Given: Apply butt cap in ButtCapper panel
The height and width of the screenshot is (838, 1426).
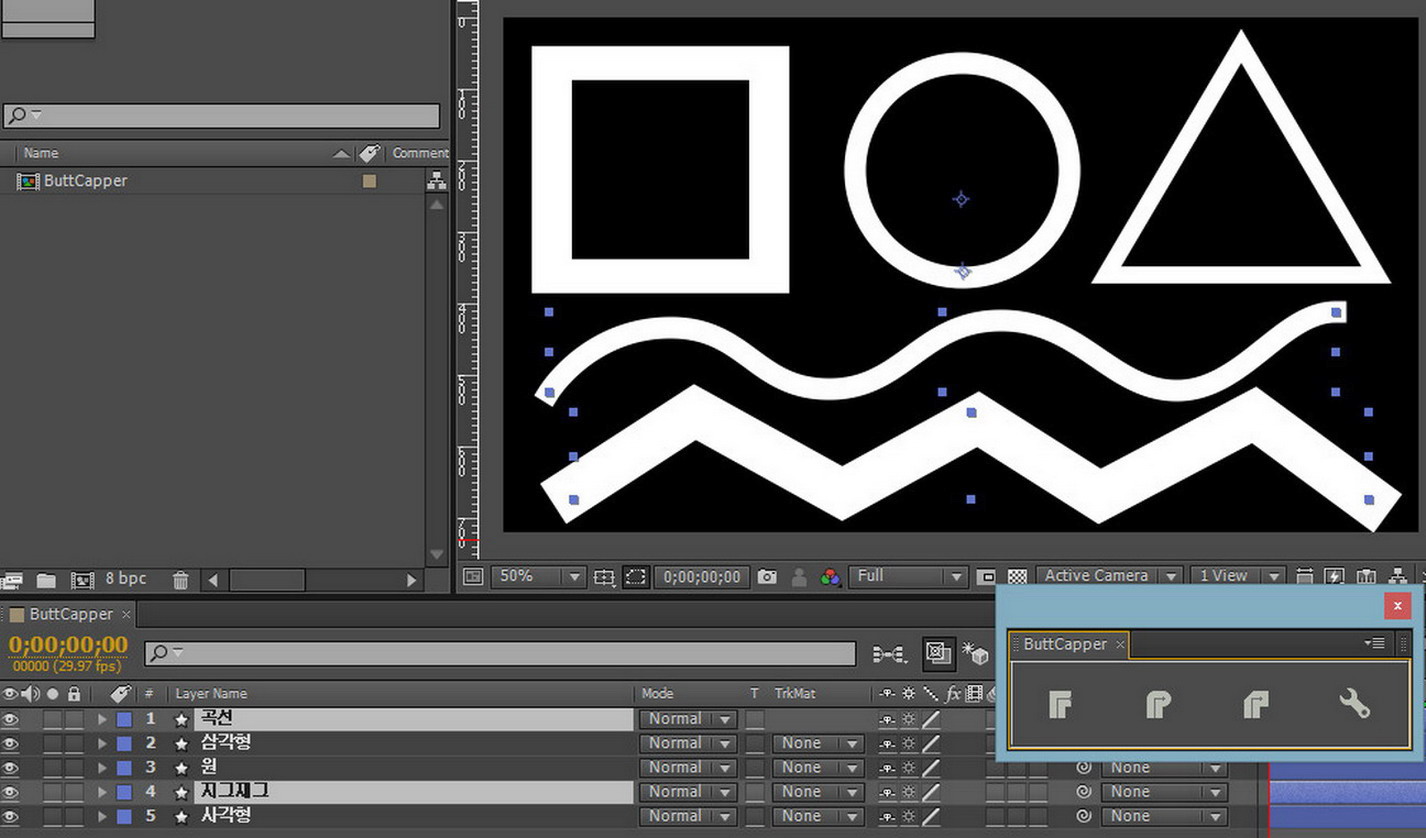Looking at the screenshot, I should (x=1060, y=705).
